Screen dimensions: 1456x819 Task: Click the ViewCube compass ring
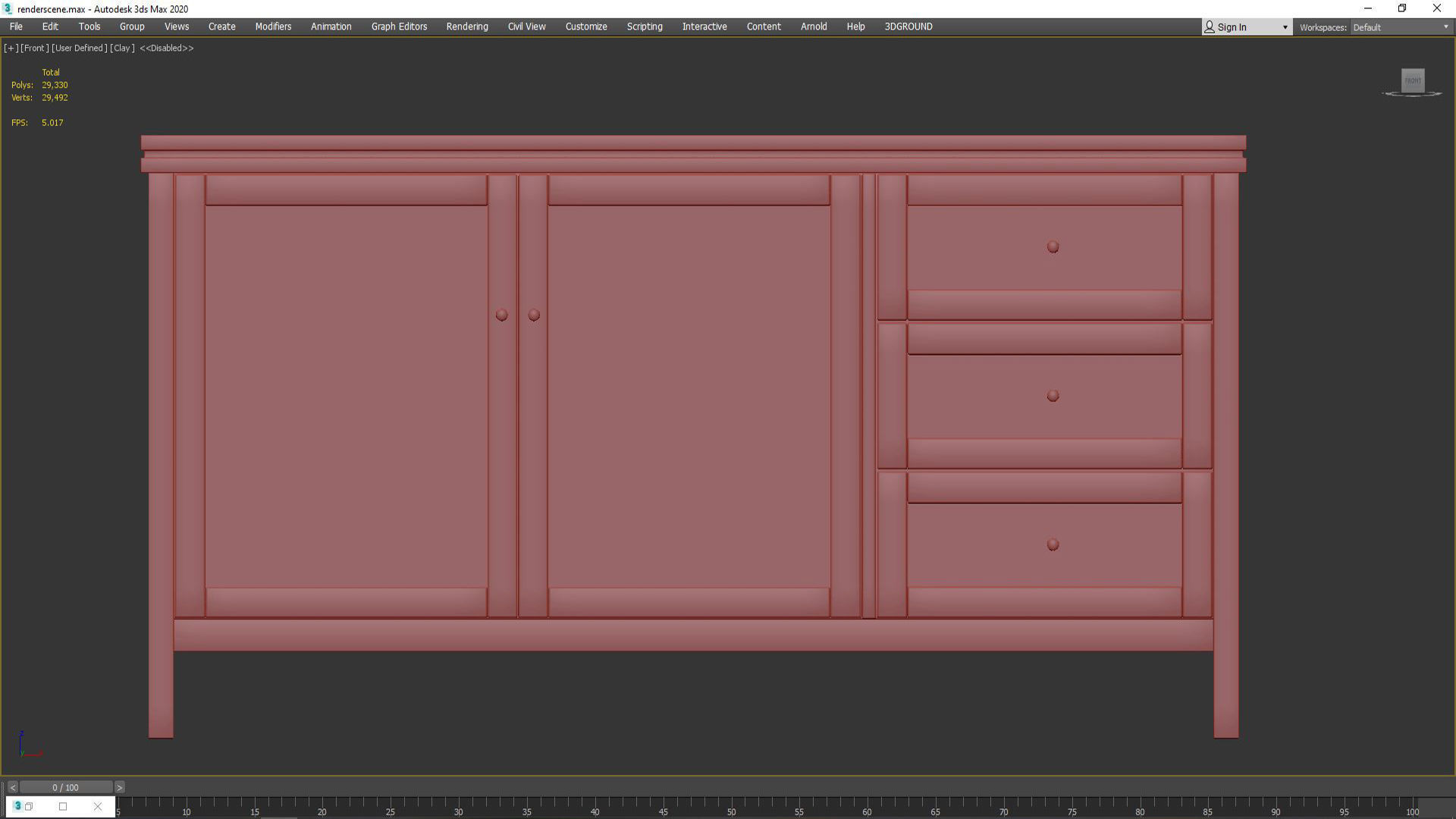(1412, 94)
